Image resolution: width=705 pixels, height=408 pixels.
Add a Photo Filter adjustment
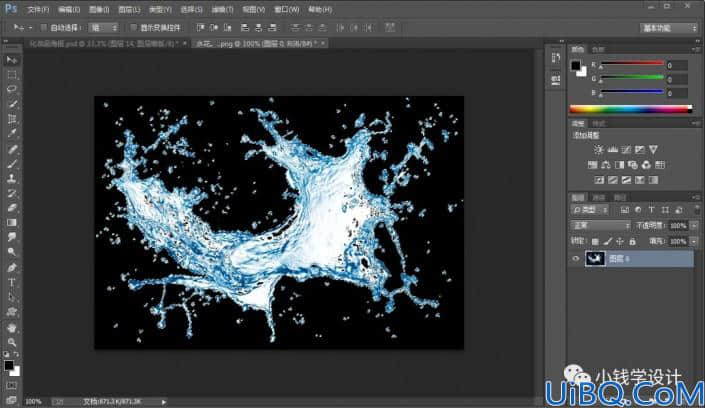633,165
